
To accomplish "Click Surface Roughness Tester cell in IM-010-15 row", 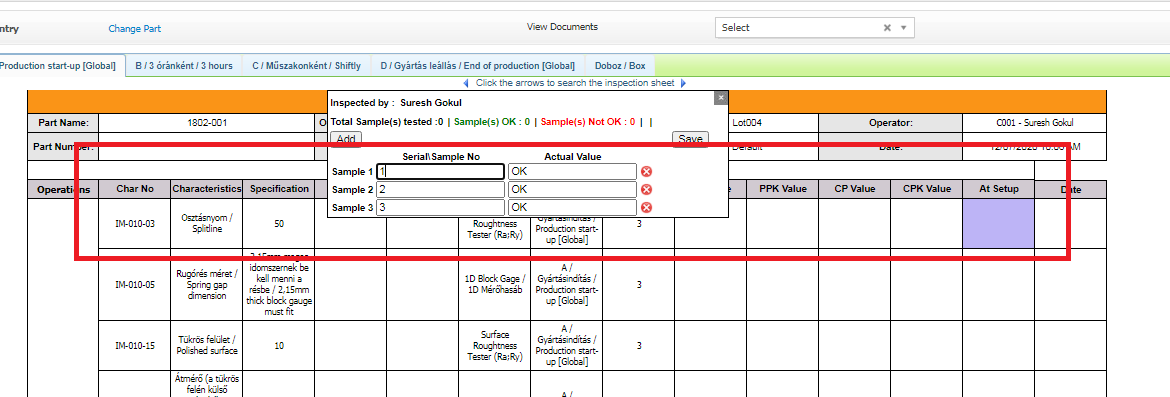I will tap(495, 346).
